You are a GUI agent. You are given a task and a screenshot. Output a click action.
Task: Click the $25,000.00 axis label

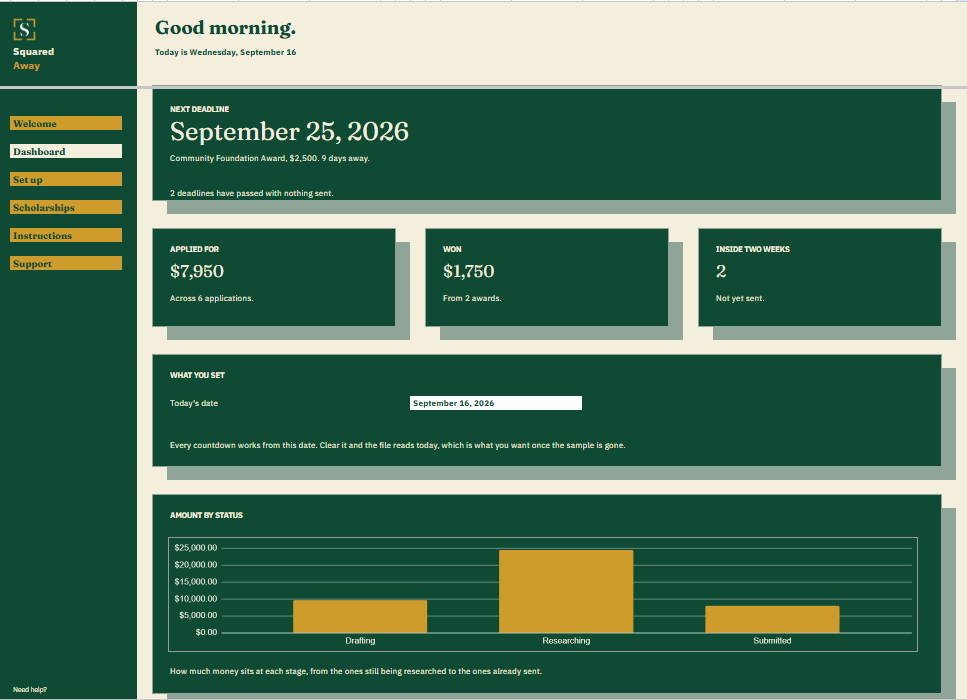coord(195,548)
